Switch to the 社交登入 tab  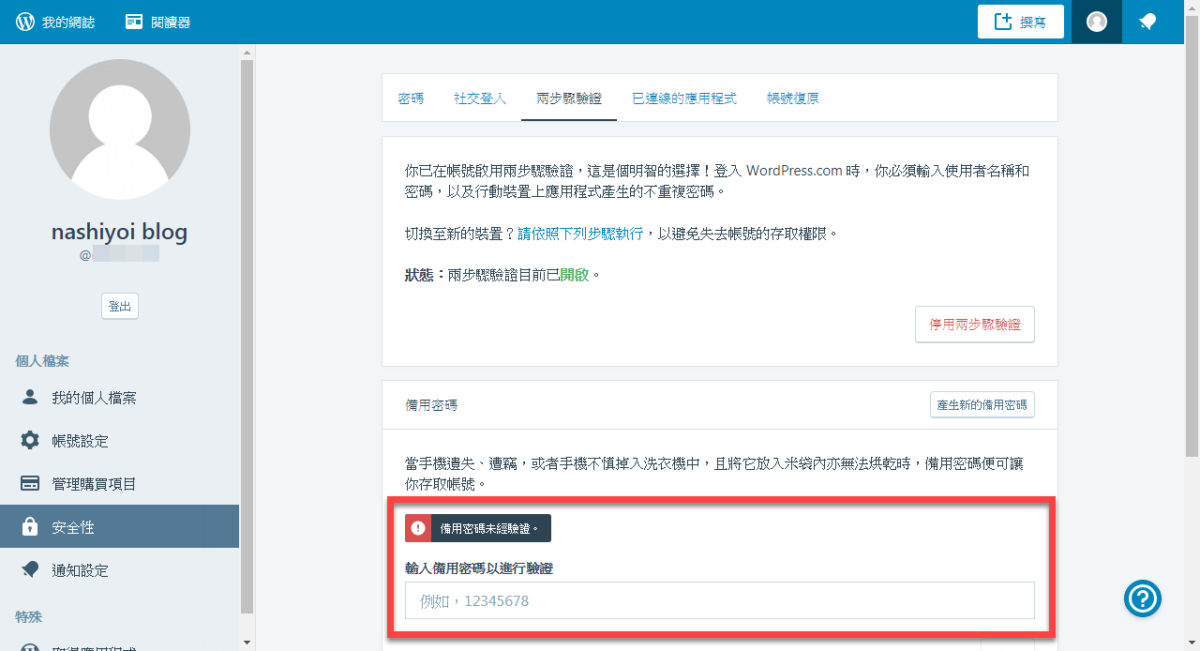(480, 98)
